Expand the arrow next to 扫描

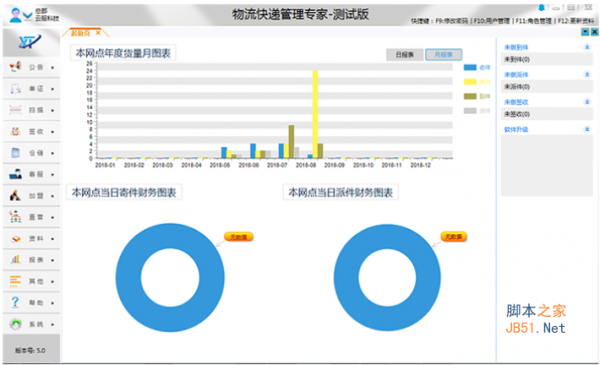coord(52,110)
